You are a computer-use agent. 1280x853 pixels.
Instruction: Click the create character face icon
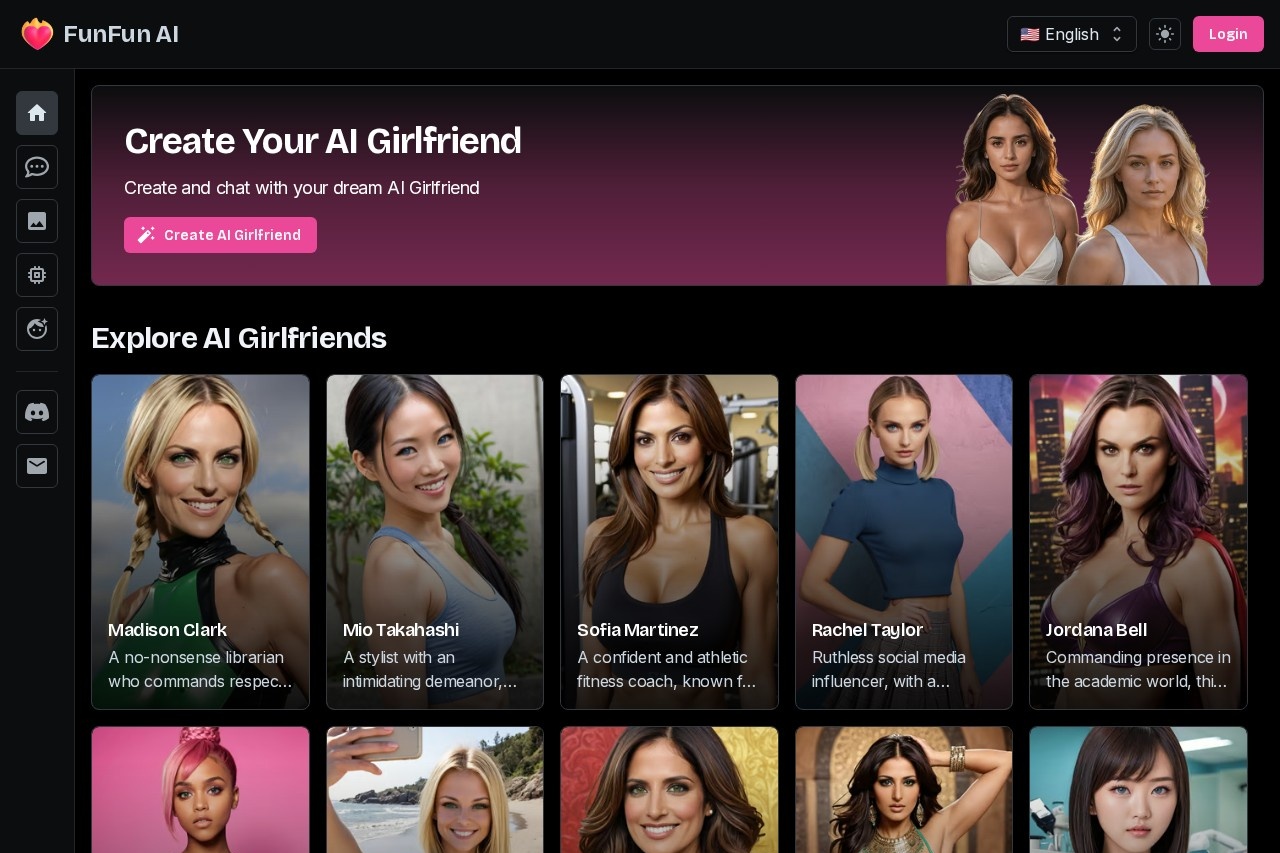click(37, 329)
